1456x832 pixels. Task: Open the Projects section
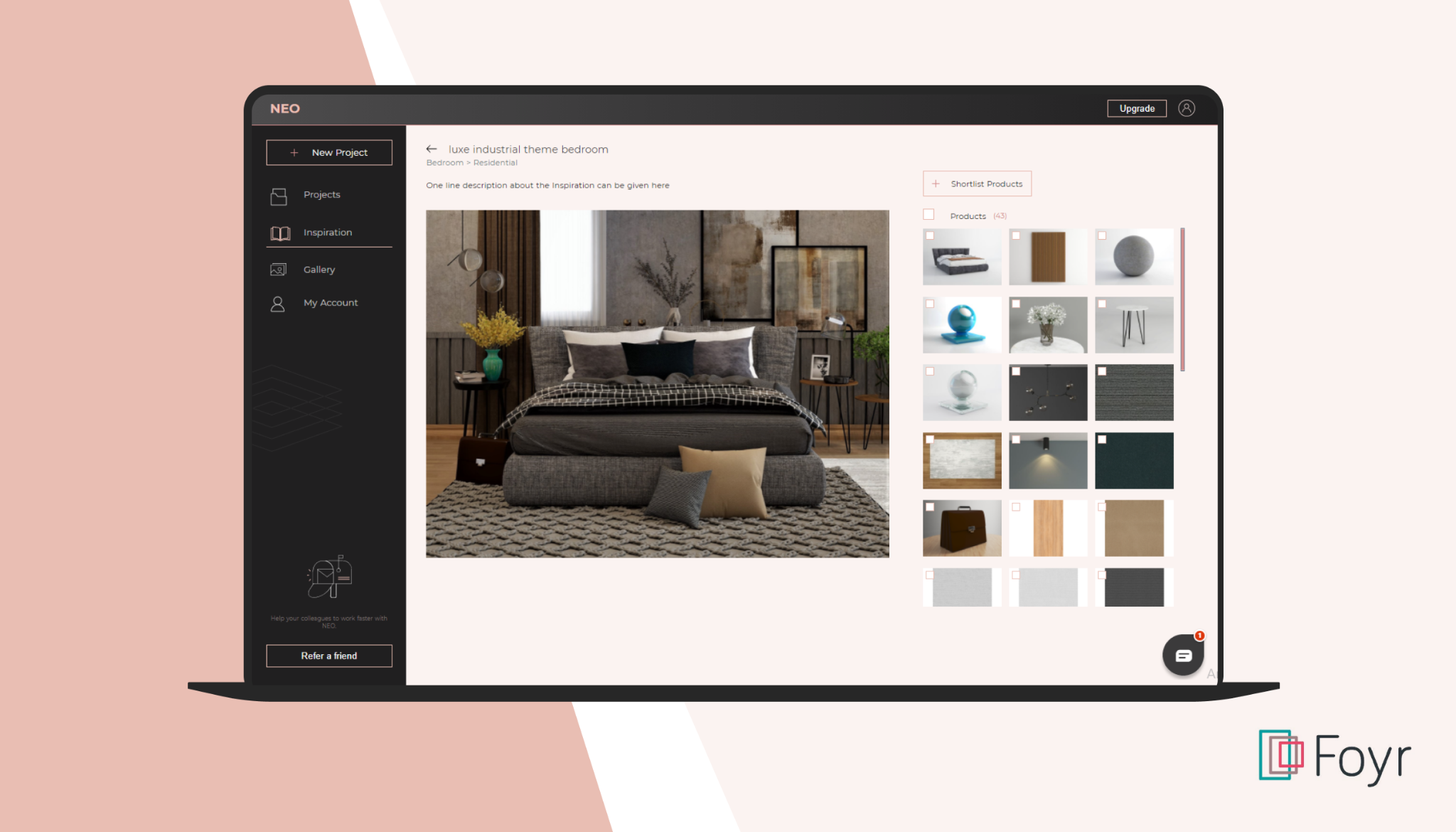point(320,194)
